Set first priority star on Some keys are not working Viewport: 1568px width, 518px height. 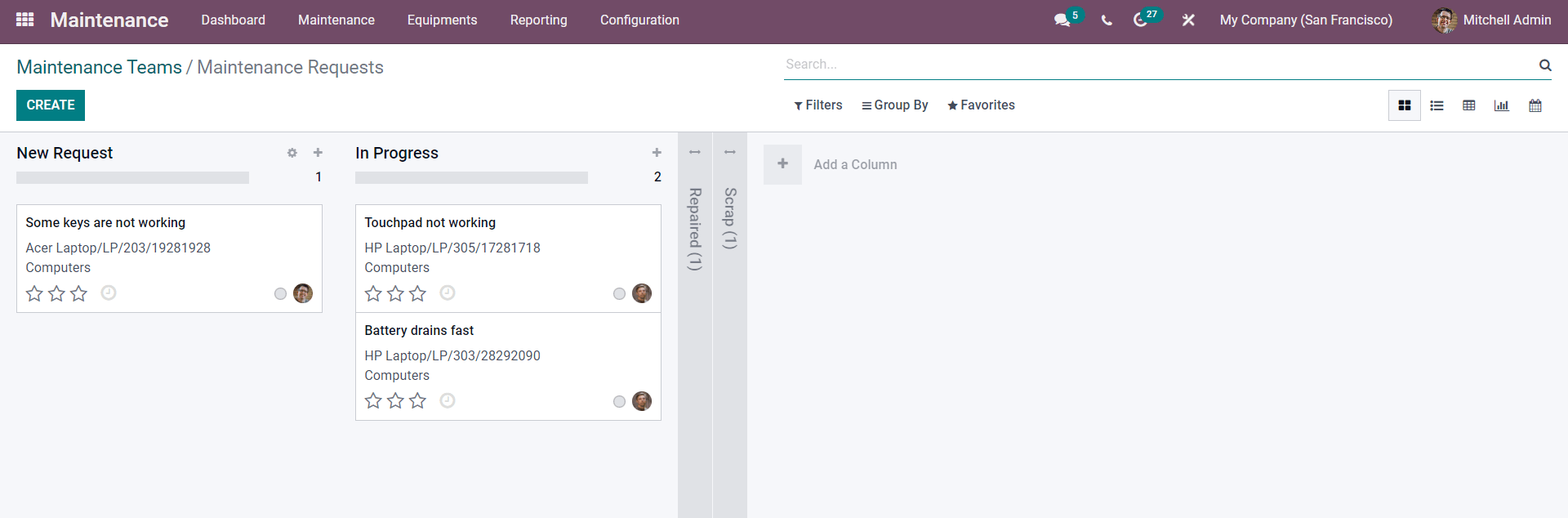click(34, 293)
